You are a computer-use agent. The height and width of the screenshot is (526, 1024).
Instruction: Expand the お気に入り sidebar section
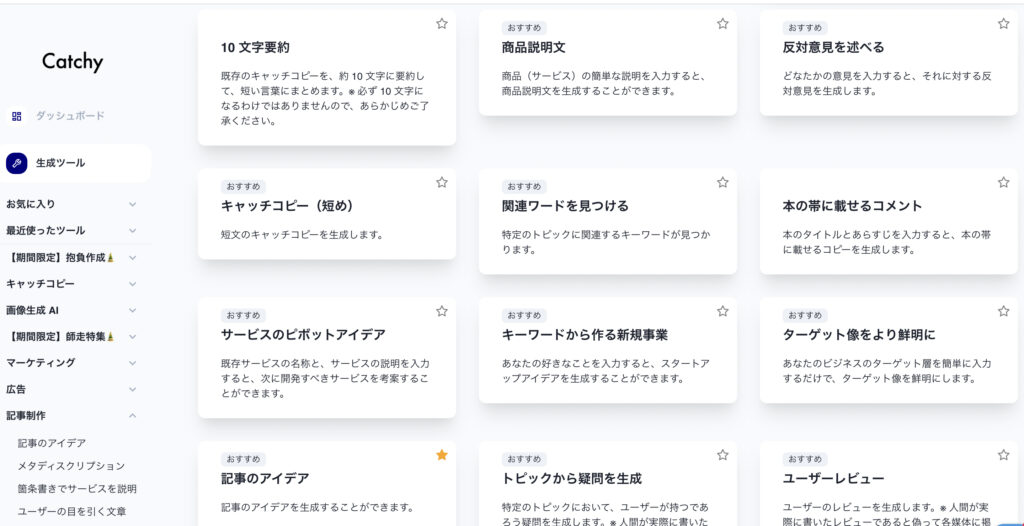click(132, 204)
